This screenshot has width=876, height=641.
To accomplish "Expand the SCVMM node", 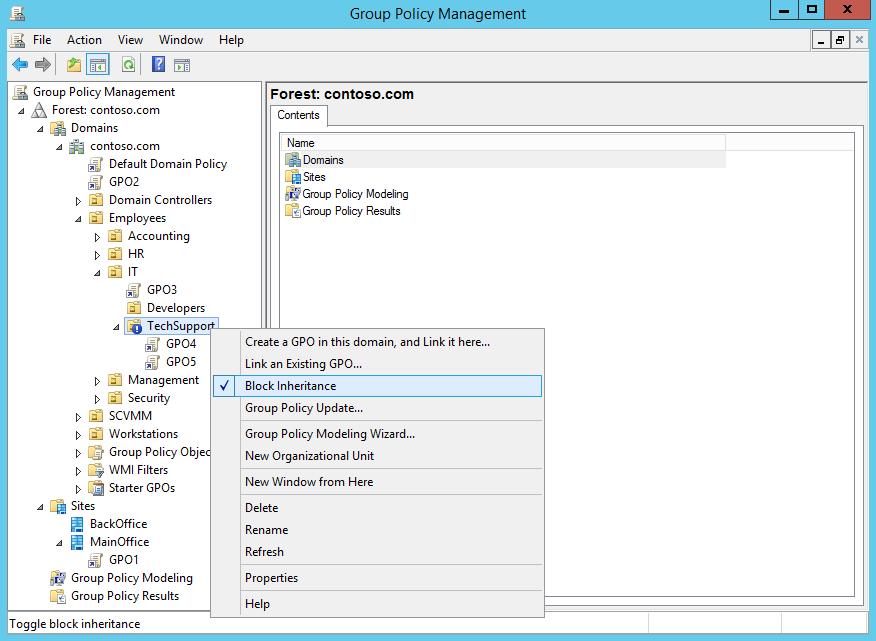I will click(x=78, y=417).
